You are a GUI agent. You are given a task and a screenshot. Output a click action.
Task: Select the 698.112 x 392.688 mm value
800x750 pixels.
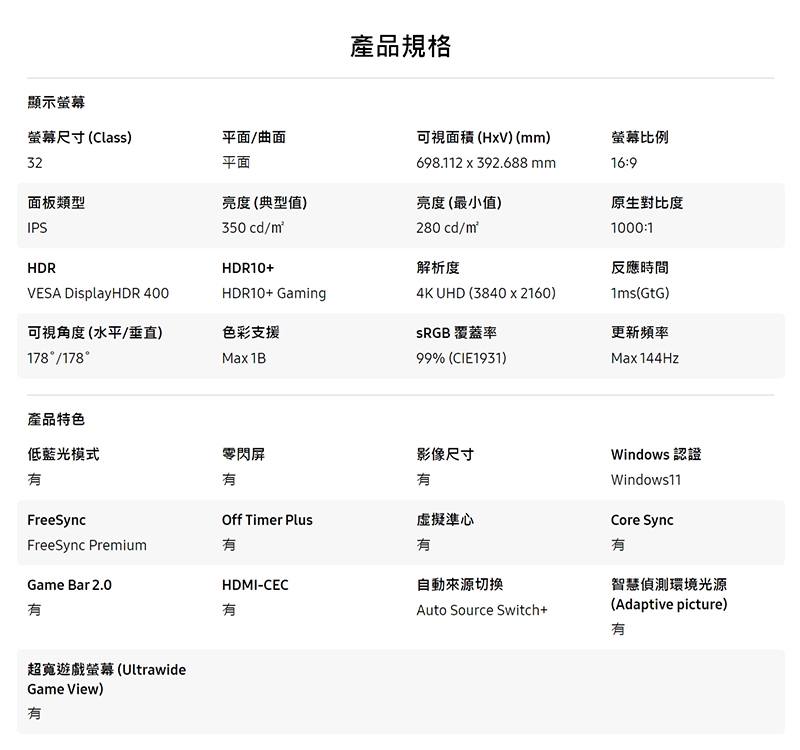pos(485,162)
